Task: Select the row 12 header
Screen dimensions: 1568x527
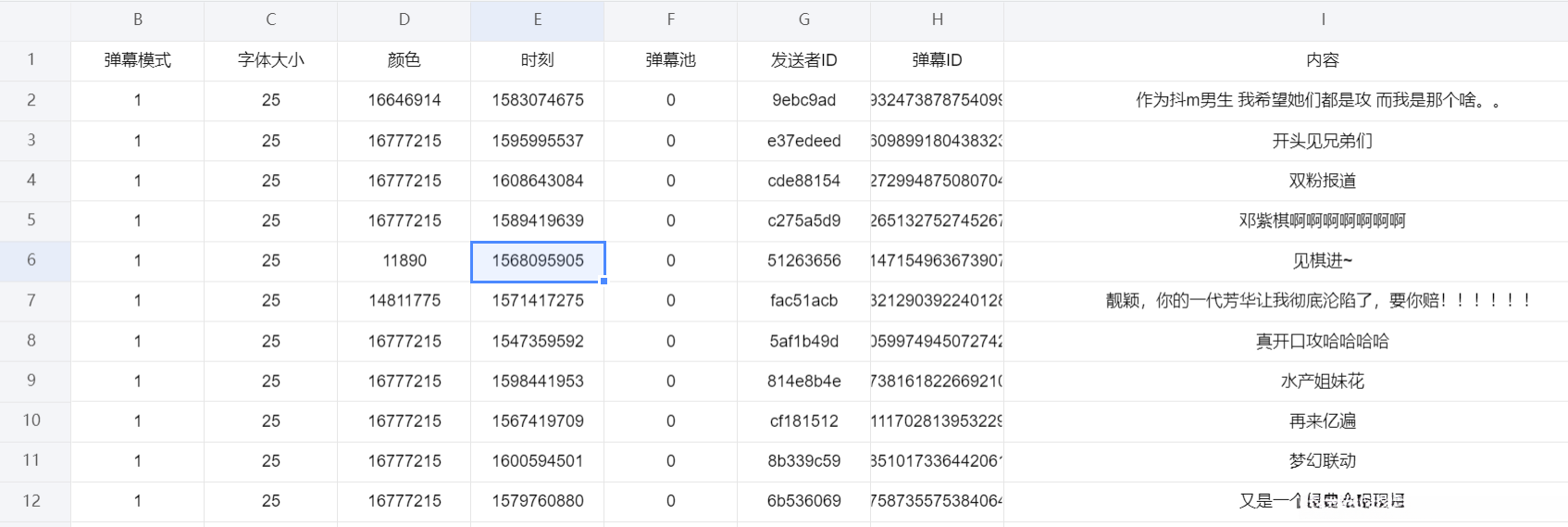Action: click(31, 501)
